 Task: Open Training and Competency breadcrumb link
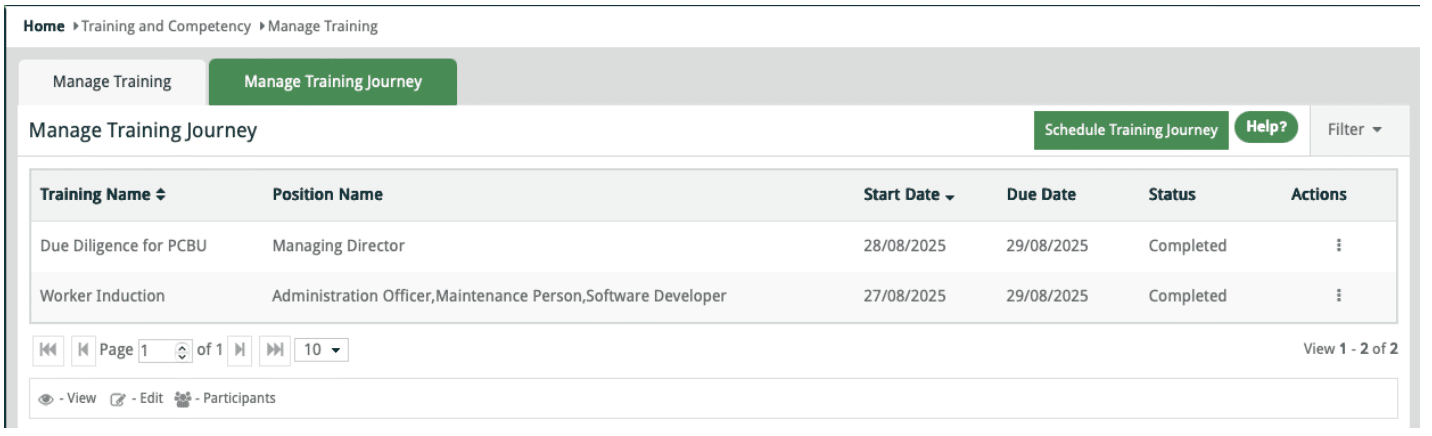coord(165,26)
